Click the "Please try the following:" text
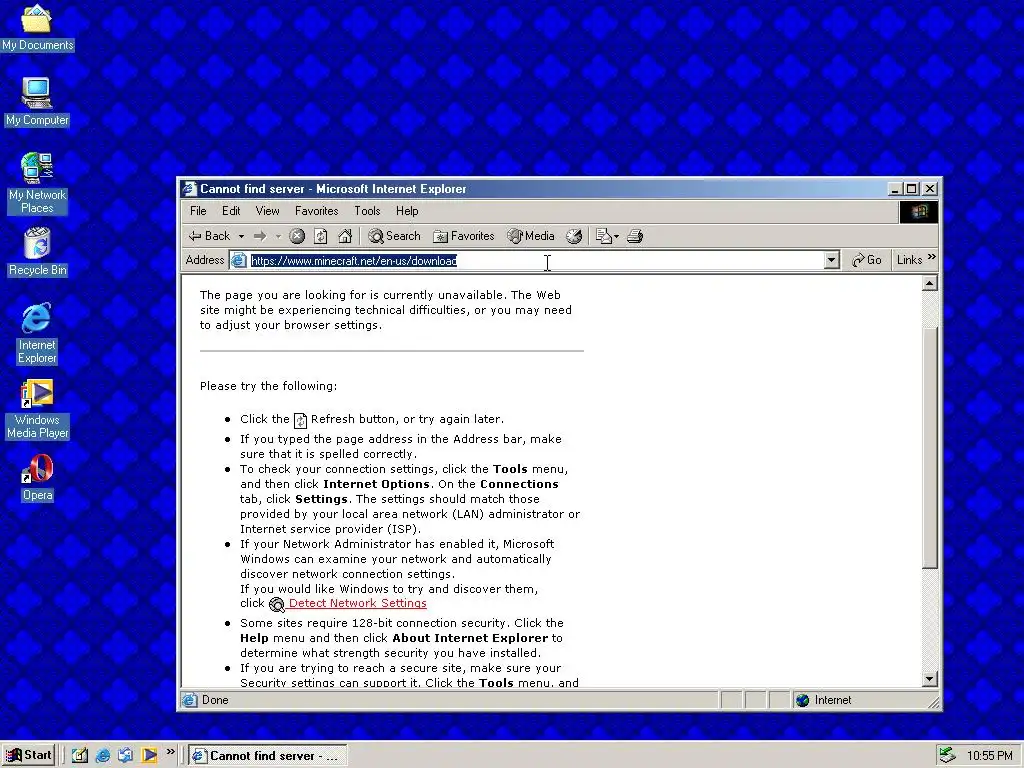The width and height of the screenshot is (1024, 768). tap(268, 386)
